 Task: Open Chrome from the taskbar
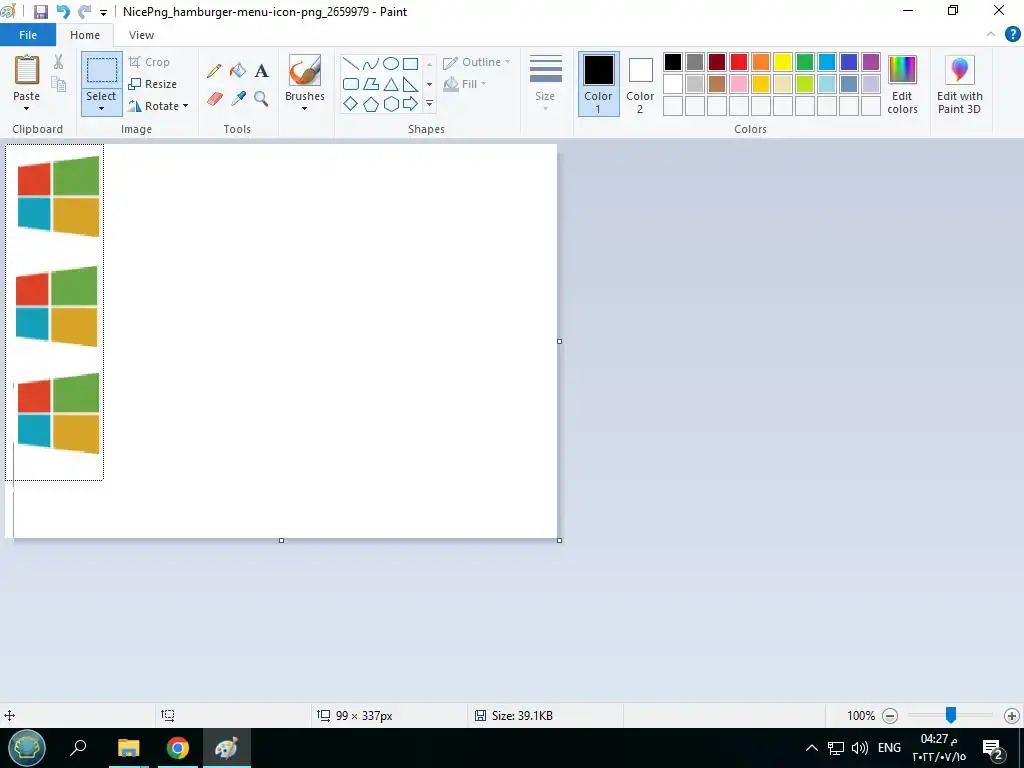click(x=178, y=748)
